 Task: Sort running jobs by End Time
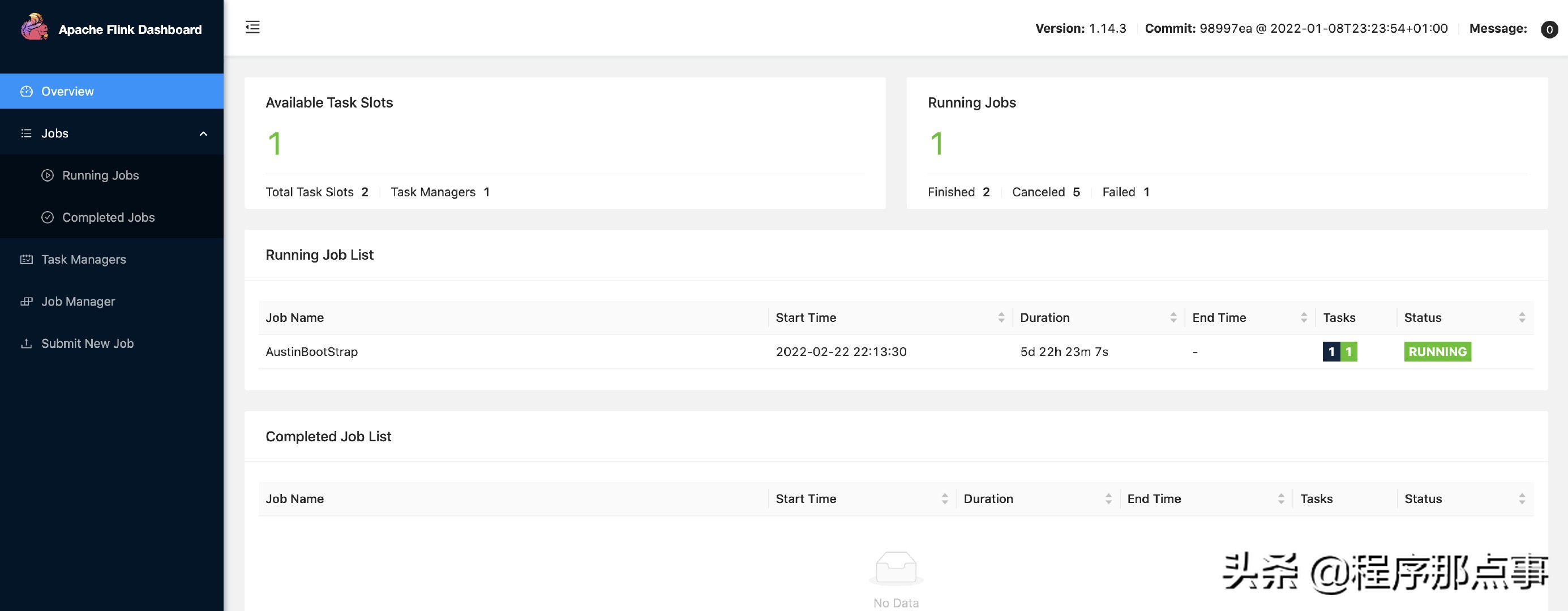[x=1303, y=318]
